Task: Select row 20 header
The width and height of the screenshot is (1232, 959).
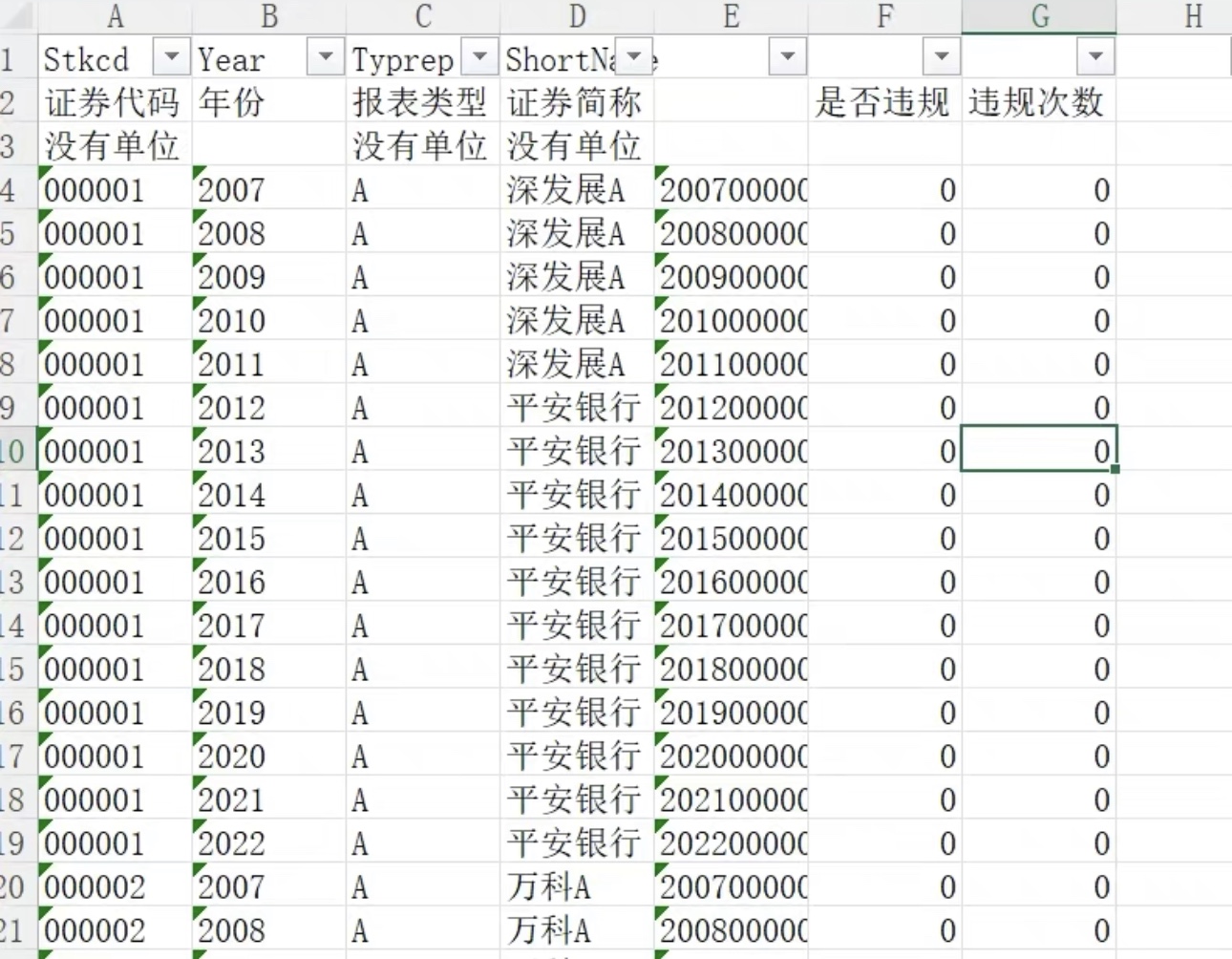Action: (x=18, y=886)
